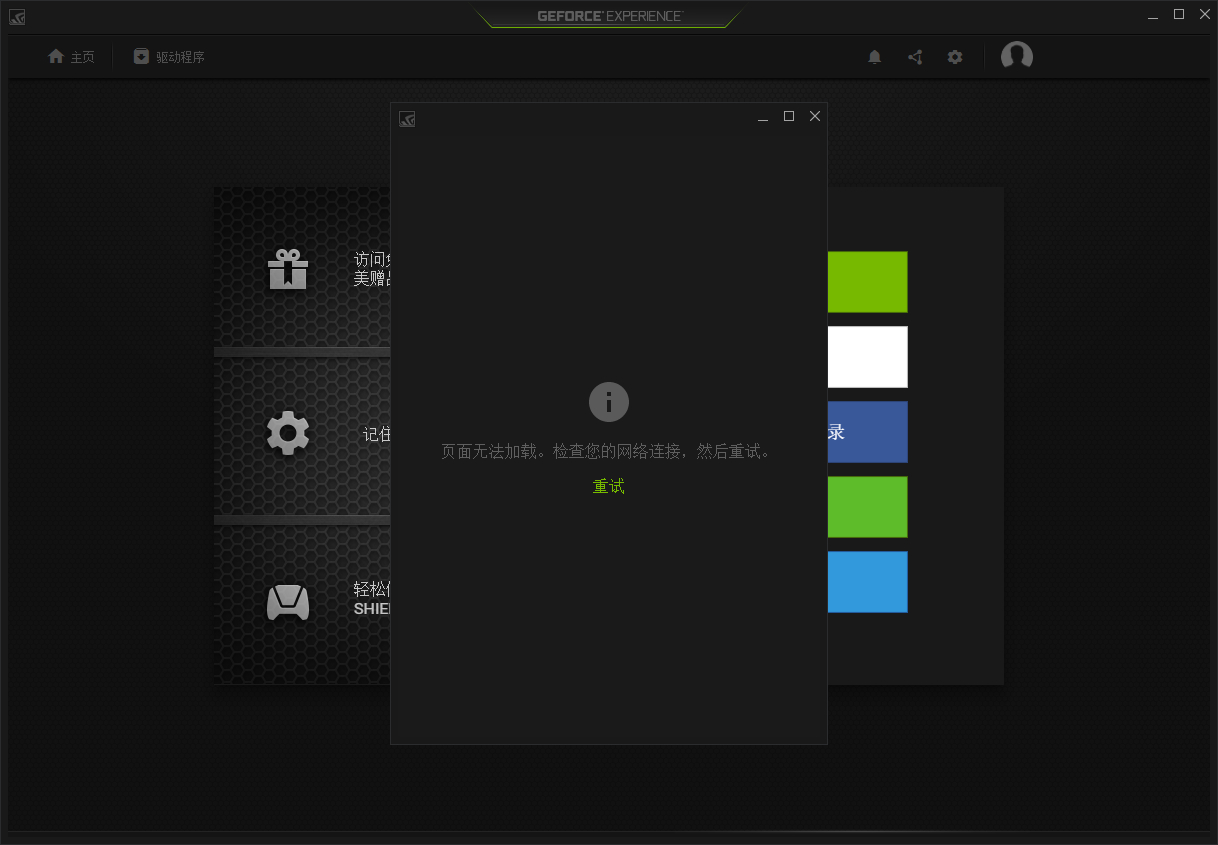This screenshot has width=1218, height=845.
Task: Click NVIDIA logo in dialog title bar
Action: click(x=407, y=119)
